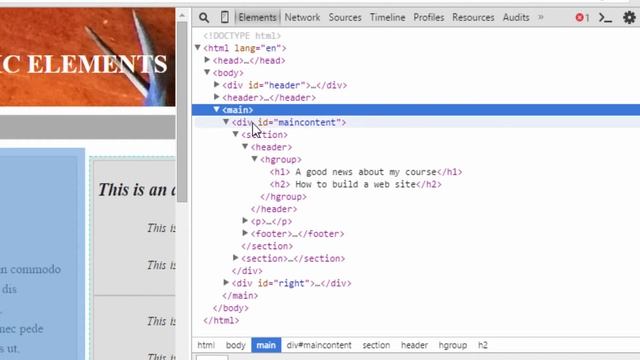640x360 pixels.
Task: Select the closing main tag line
Action: click(240, 296)
